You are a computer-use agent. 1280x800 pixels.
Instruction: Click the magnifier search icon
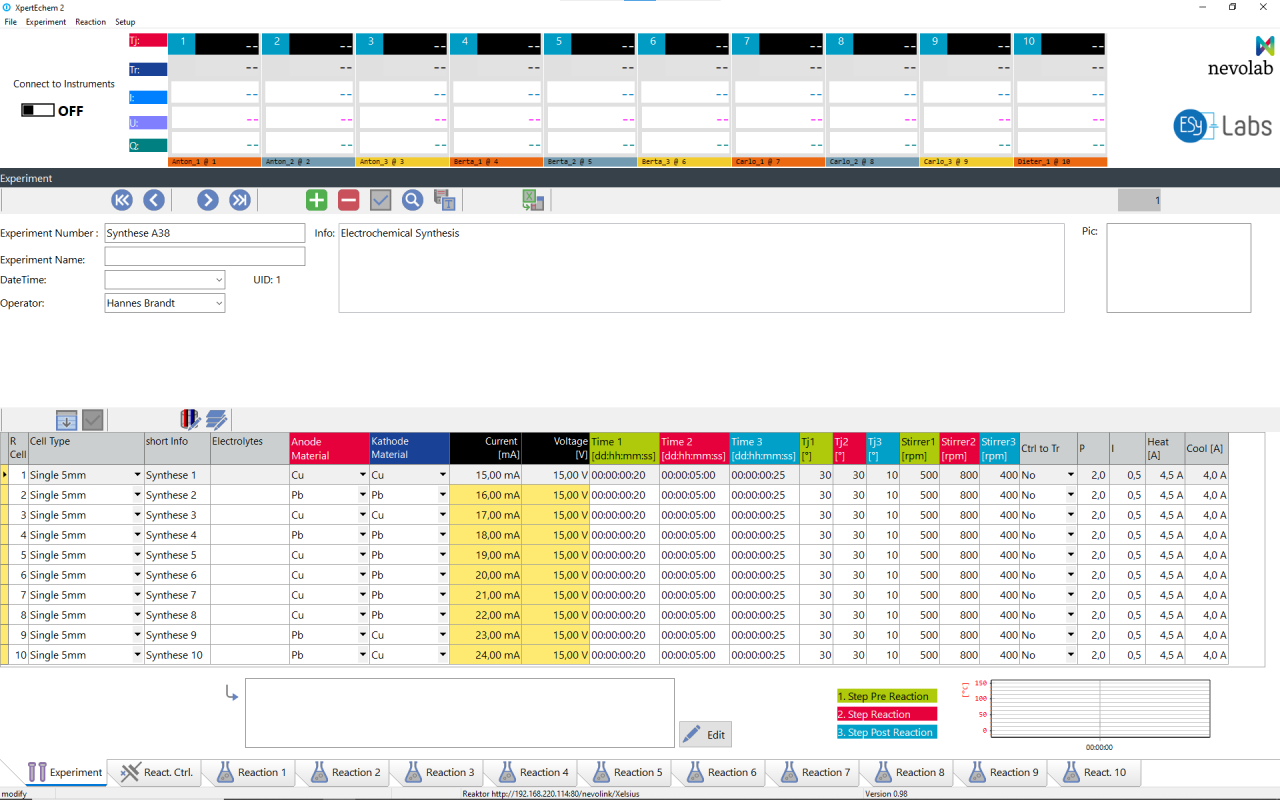[x=412, y=200]
